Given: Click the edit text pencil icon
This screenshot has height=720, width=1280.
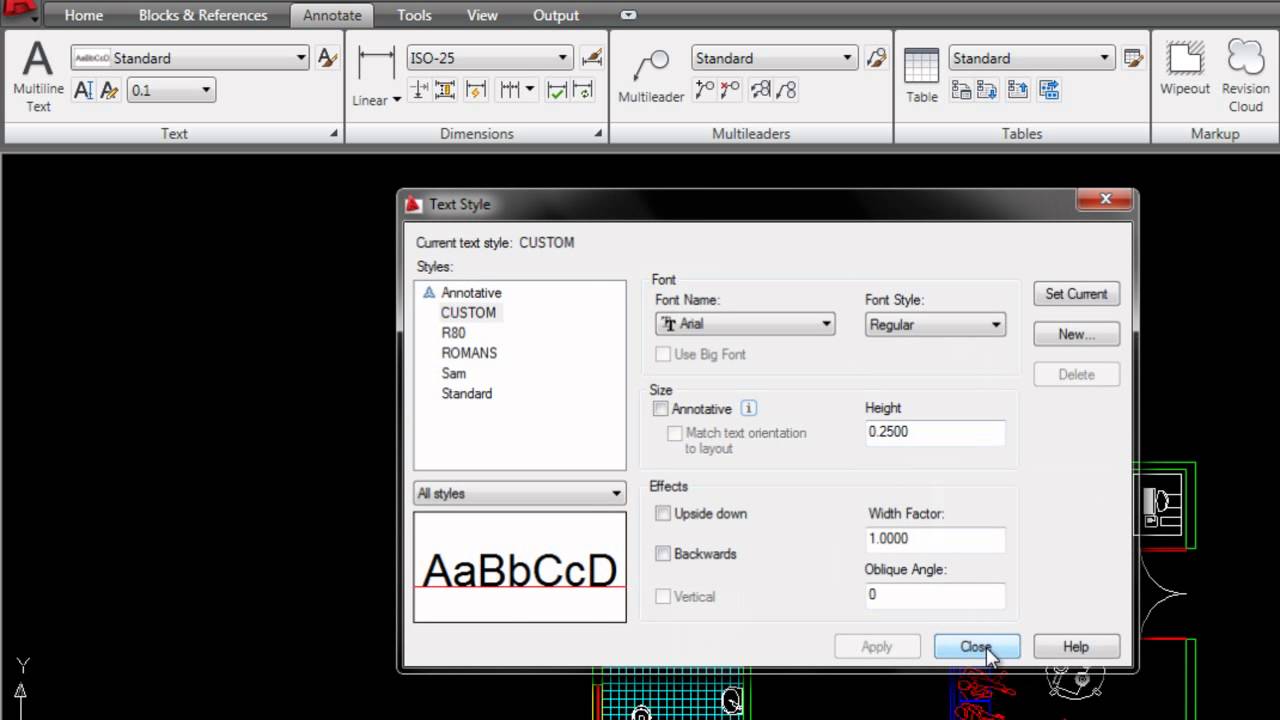Looking at the screenshot, I should (110, 90).
